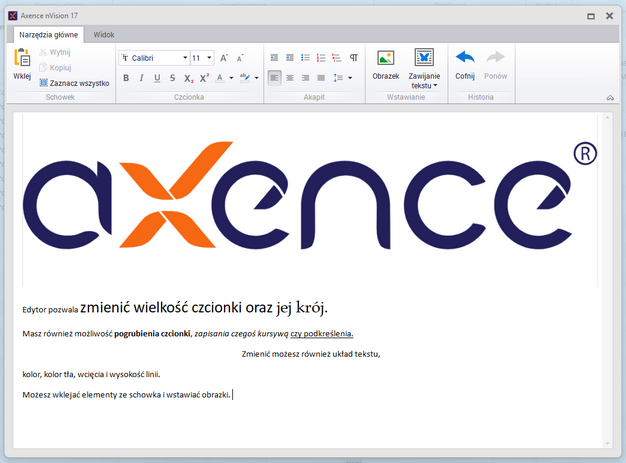Select the Narzędzia główne tab

[49, 35]
